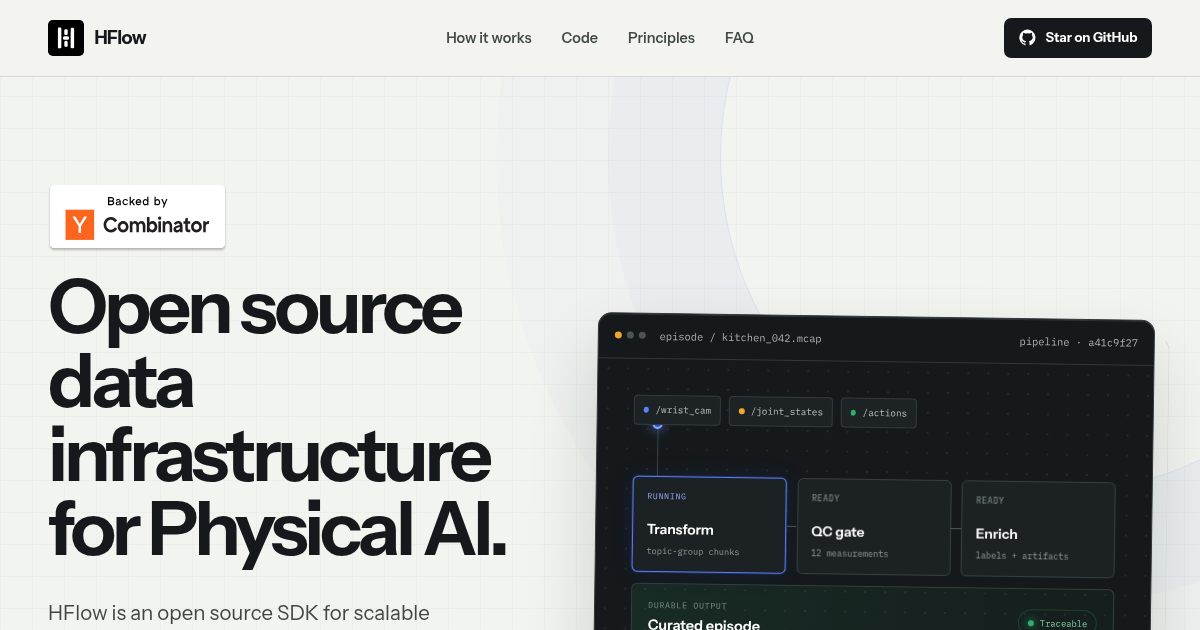Select the /actions topic chip
Screen dimensions: 1200x630
tap(879, 413)
